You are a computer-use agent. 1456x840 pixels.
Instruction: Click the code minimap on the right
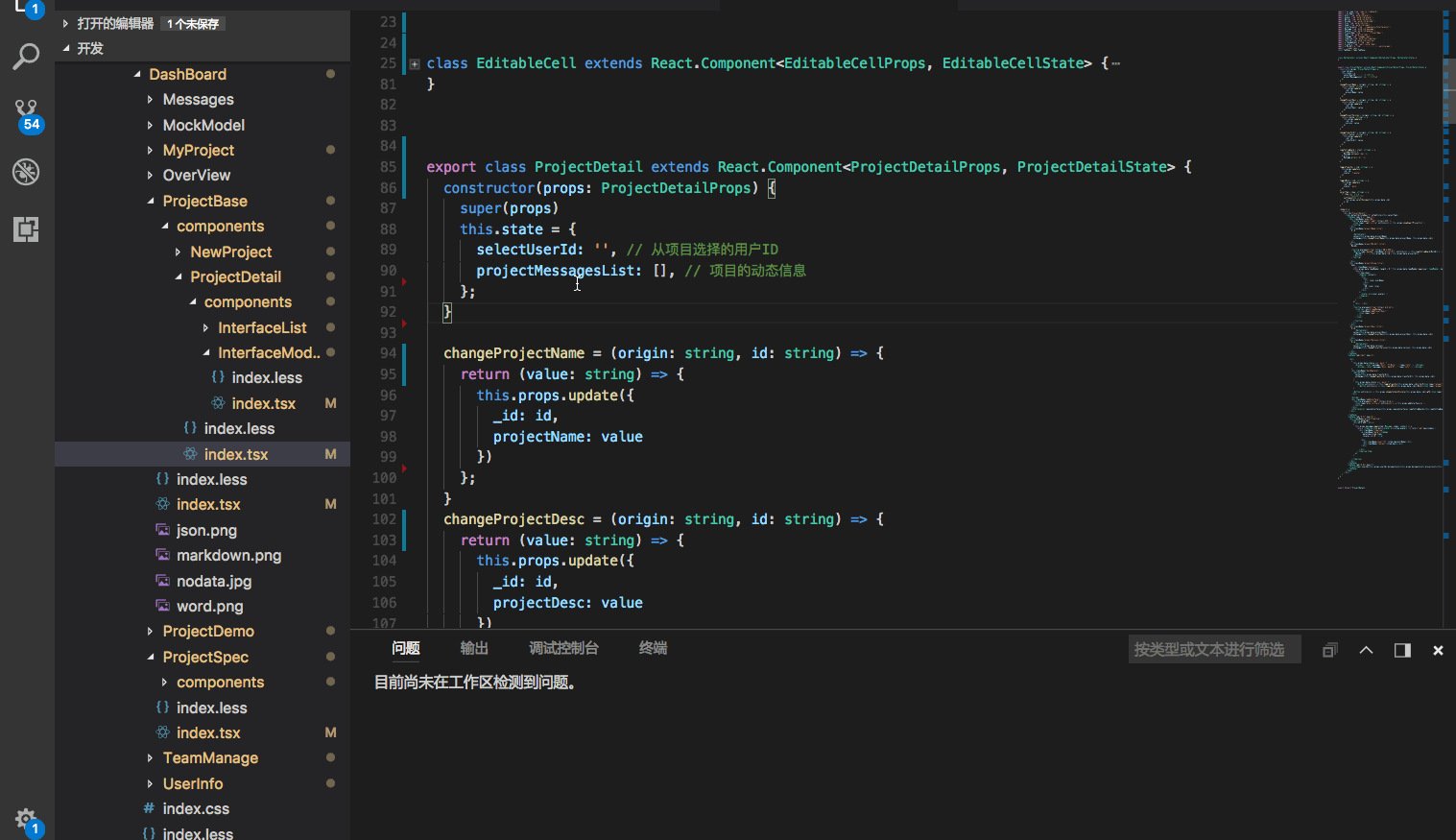coord(1389,250)
